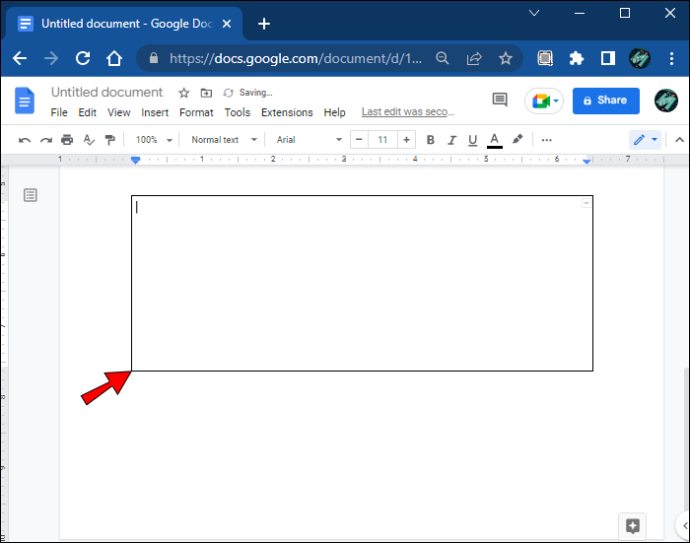Open the View menu
The image size is (690, 543).
(x=119, y=113)
